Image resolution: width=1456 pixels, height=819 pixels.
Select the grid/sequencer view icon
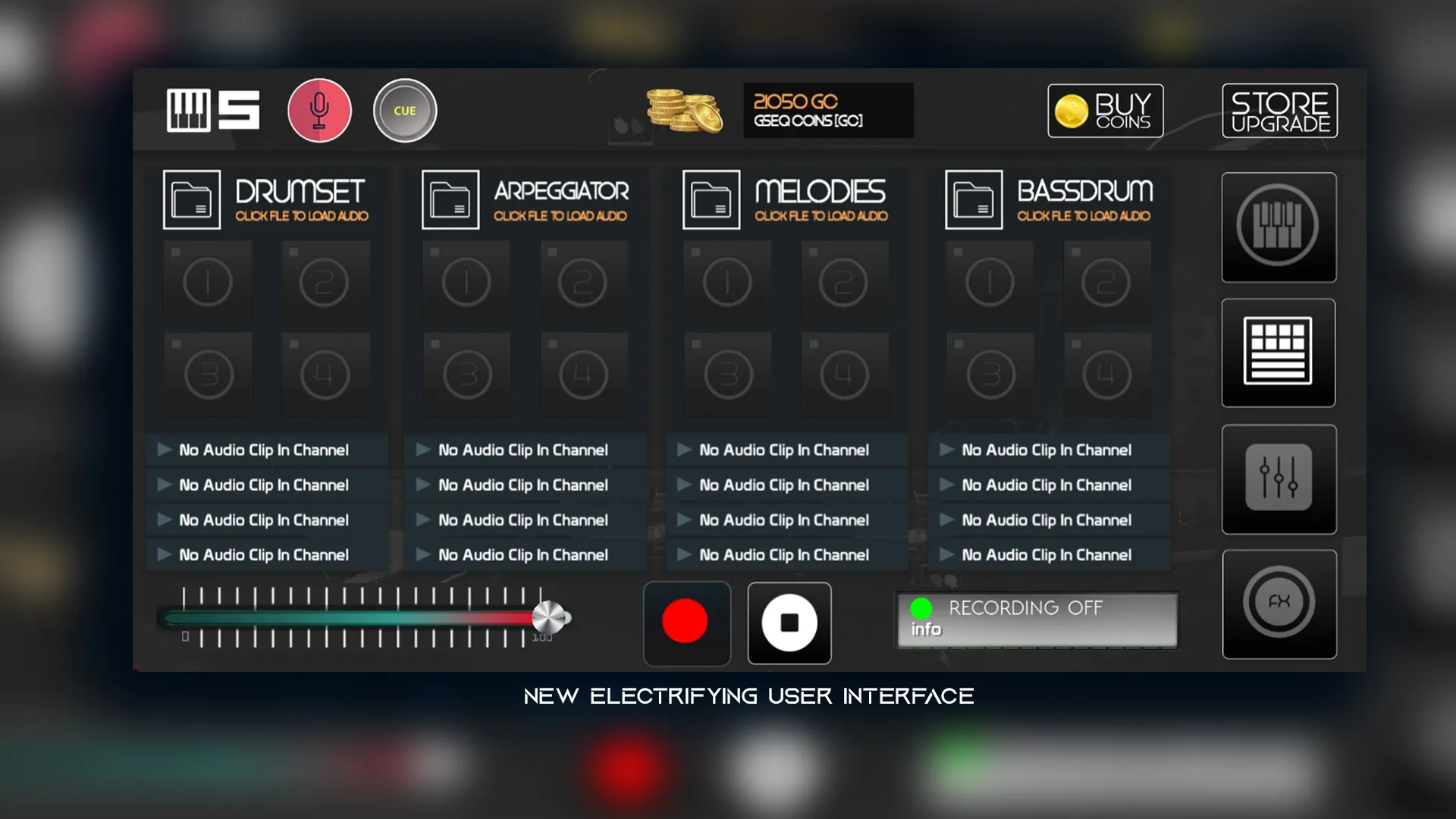pos(1279,352)
